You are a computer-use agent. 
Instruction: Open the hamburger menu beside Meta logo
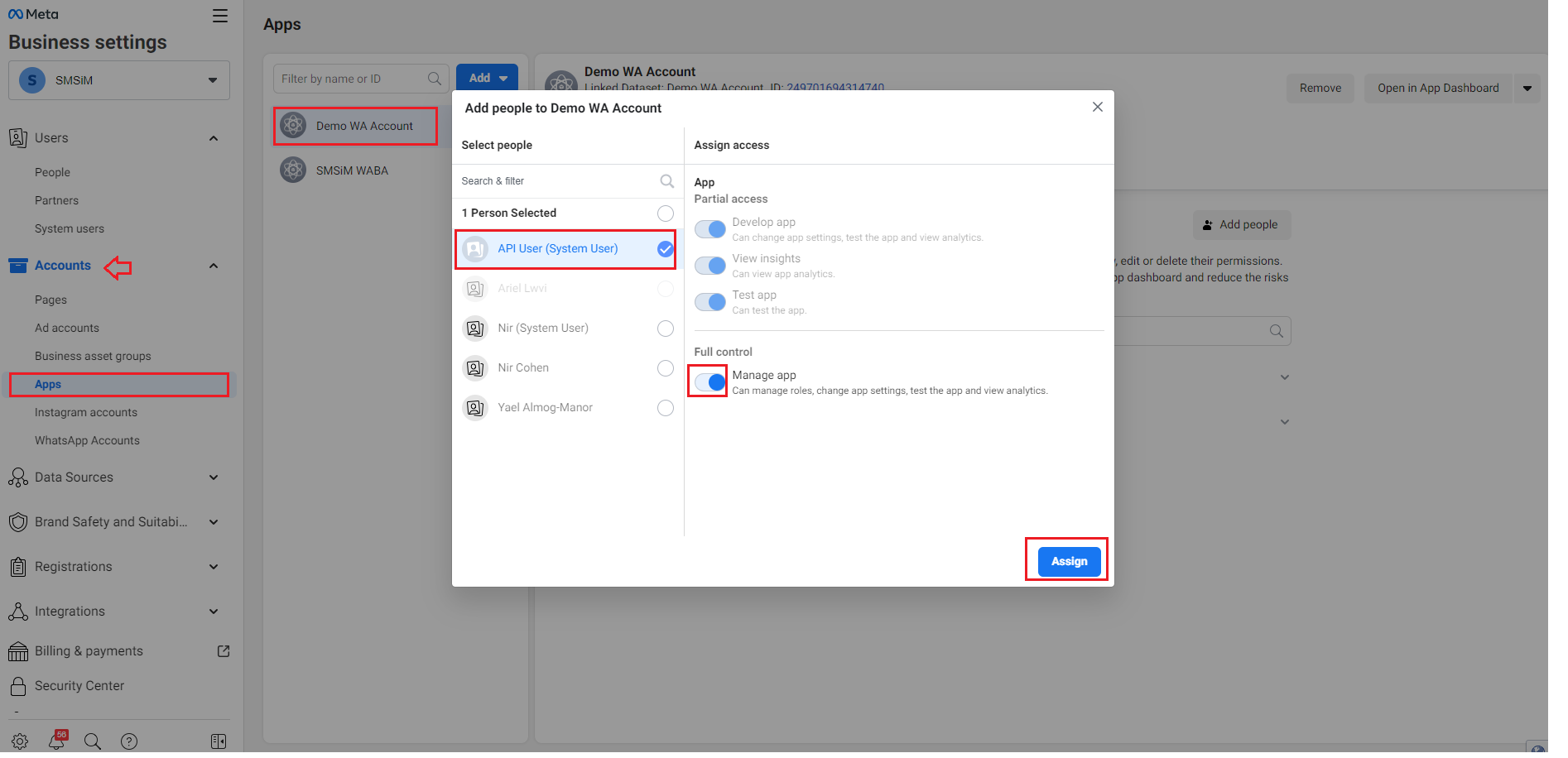pos(220,16)
